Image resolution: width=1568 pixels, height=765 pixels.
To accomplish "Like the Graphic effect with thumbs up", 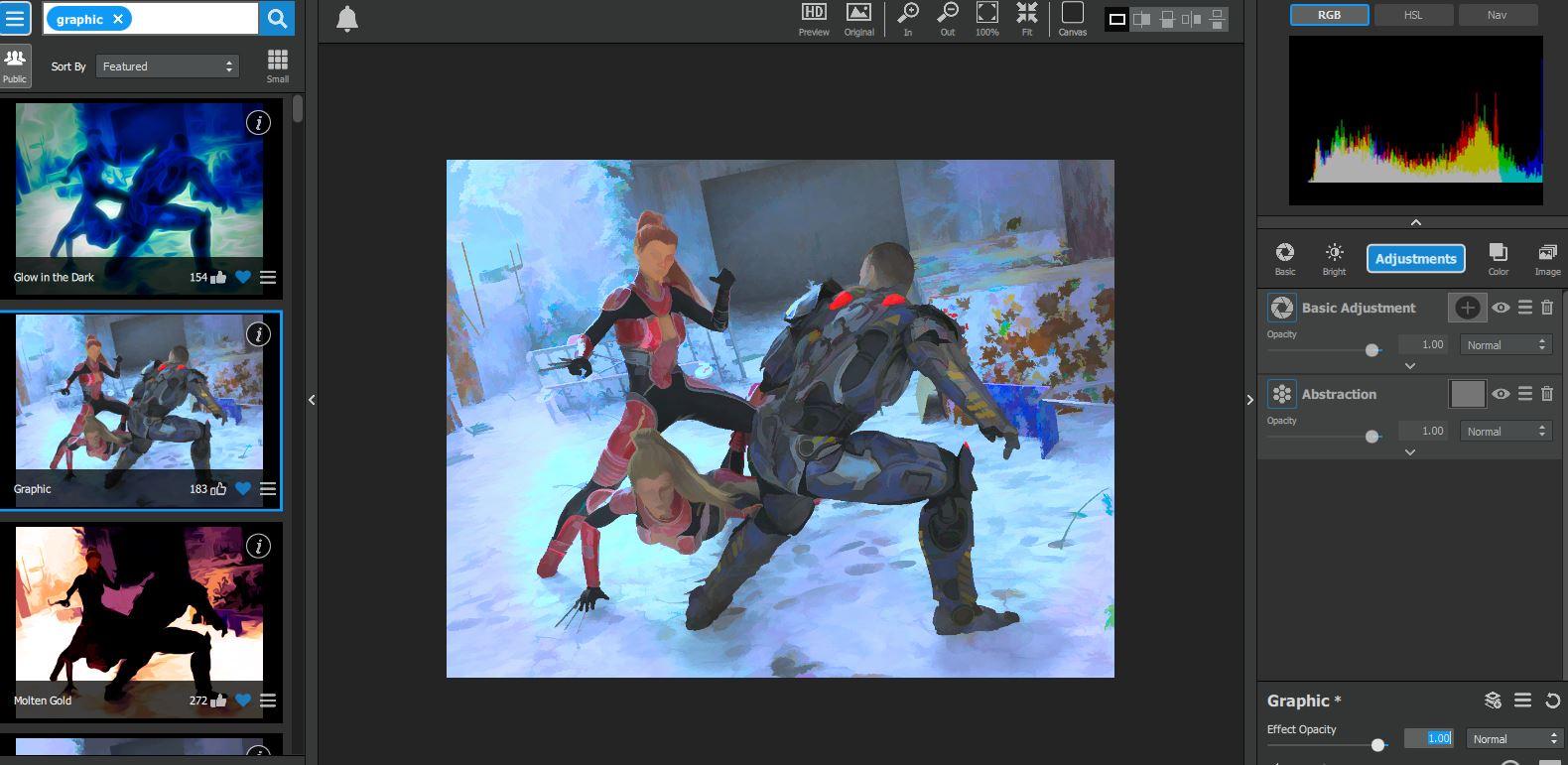I will coord(218,488).
